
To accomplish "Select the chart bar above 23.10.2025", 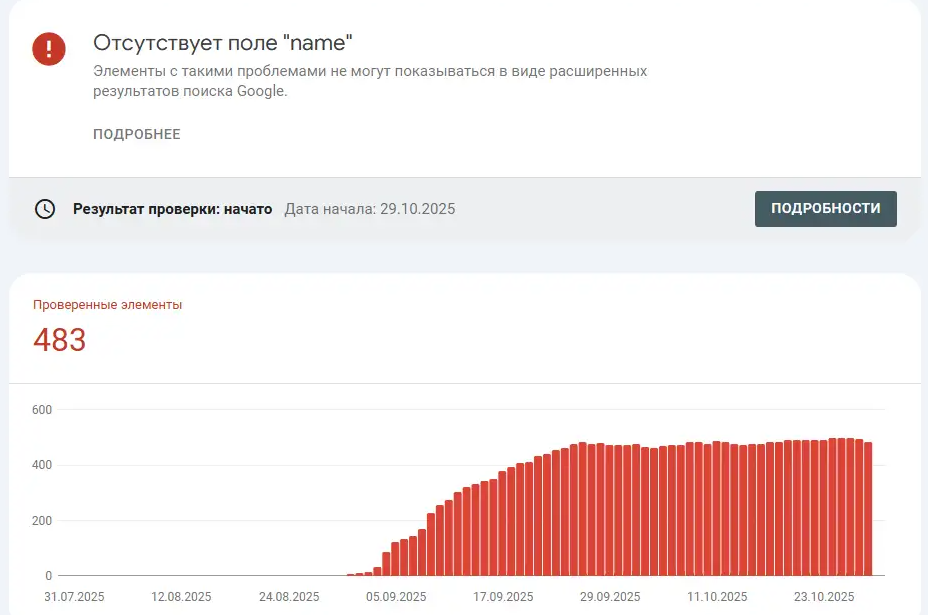I will (824, 508).
